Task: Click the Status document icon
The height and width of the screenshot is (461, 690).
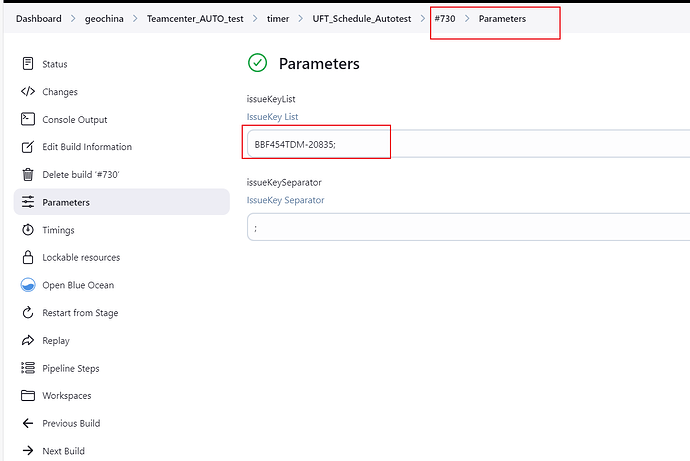Action: (x=28, y=64)
